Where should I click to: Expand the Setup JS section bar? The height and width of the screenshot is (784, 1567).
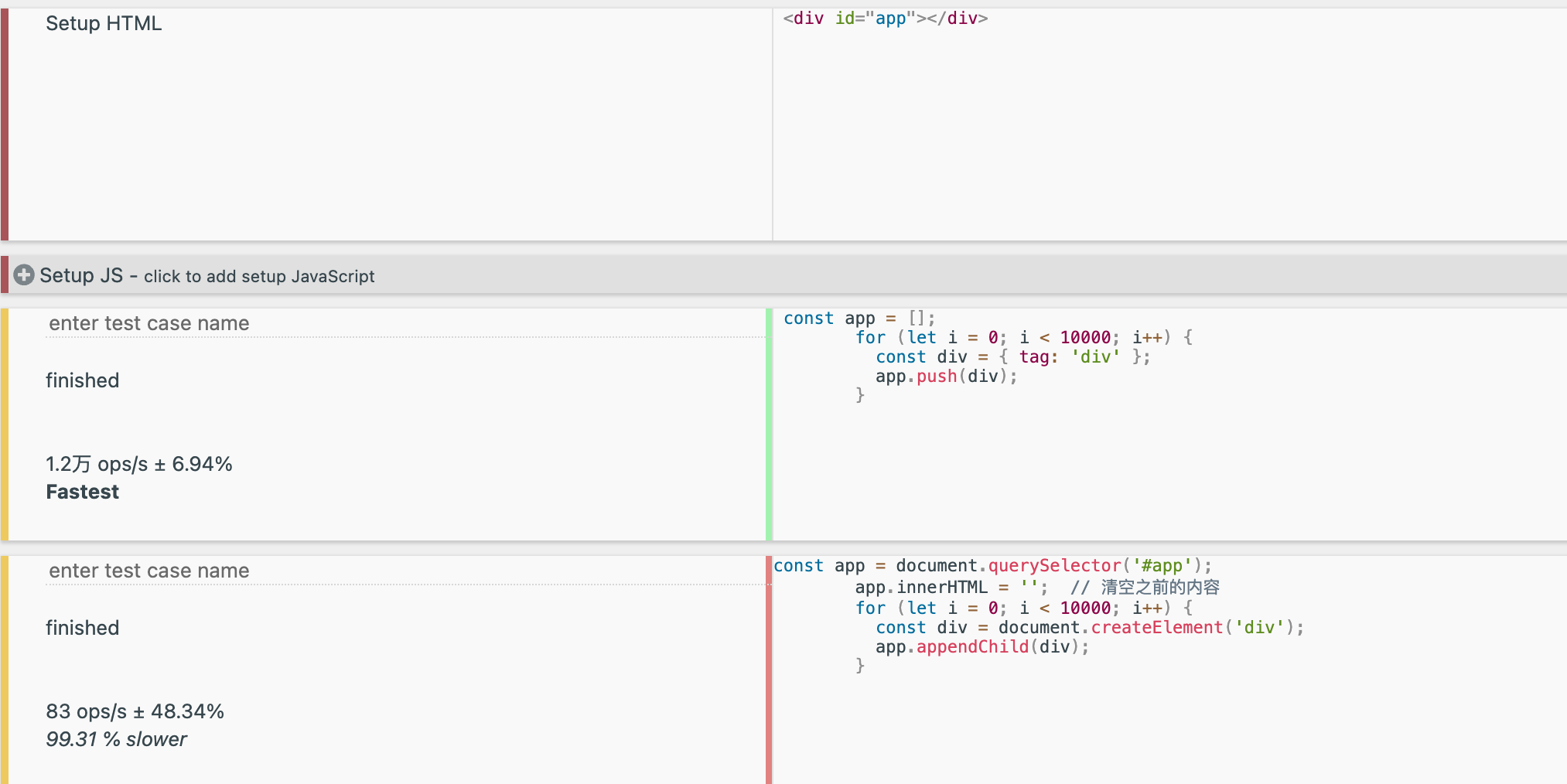coord(783,275)
